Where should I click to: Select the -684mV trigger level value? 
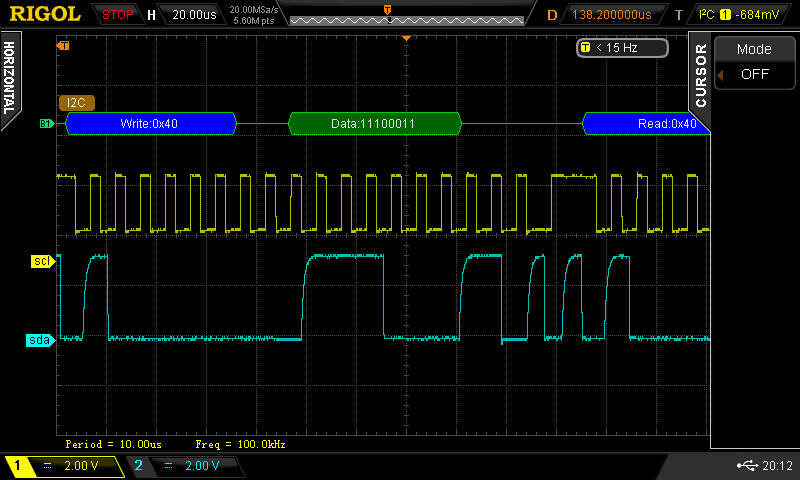757,15
